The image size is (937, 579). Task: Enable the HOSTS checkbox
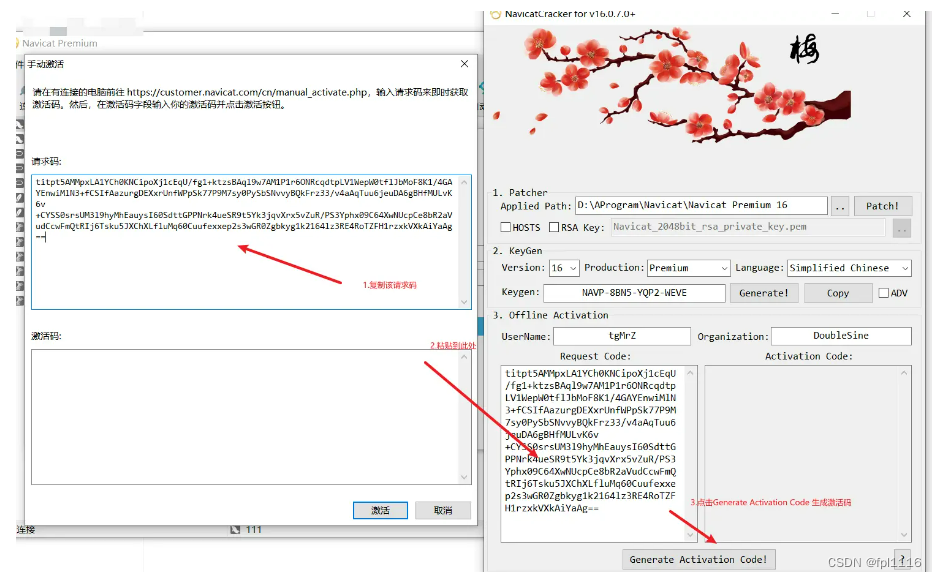pyautogui.click(x=506, y=227)
